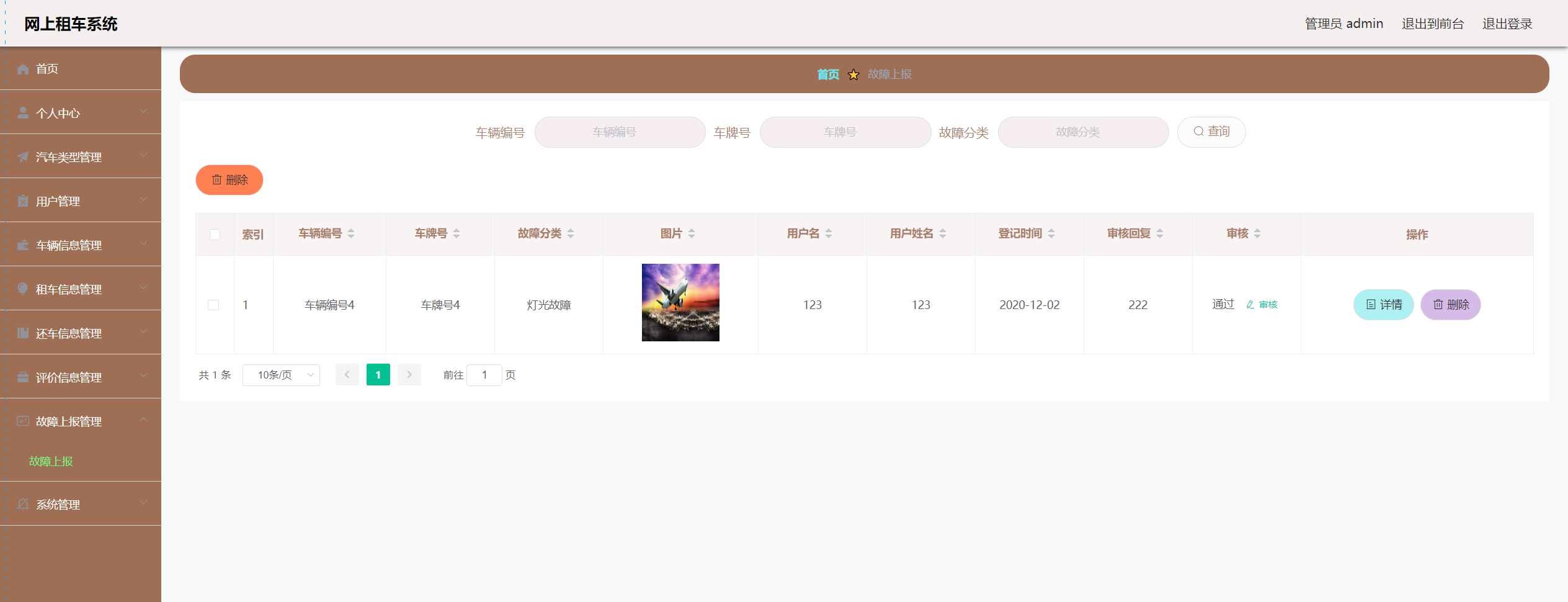This screenshot has width=1568, height=602.
Task: Select the home icon beside 首页 in sidebar
Action: (22, 68)
